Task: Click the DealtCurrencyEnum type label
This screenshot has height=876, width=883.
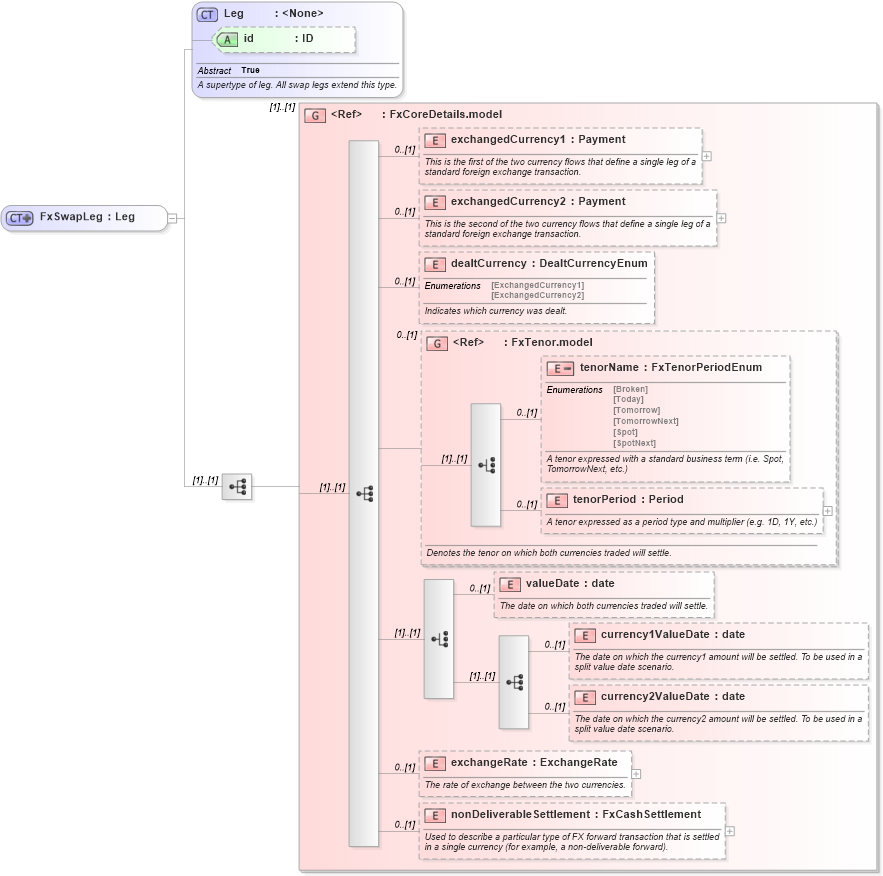Action: 593,263
